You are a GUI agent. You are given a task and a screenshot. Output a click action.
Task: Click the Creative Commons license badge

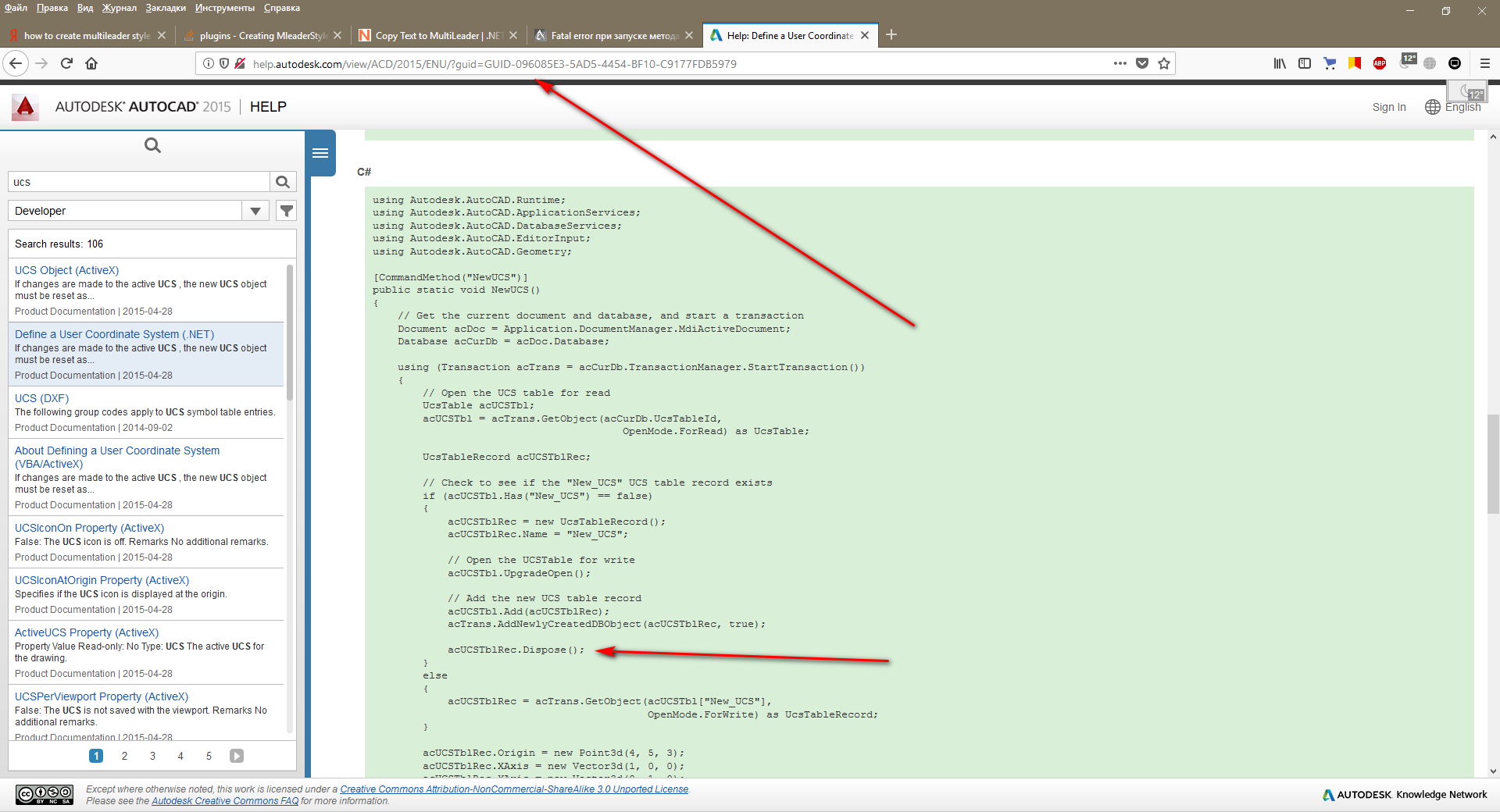pyautogui.click(x=45, y=795)
